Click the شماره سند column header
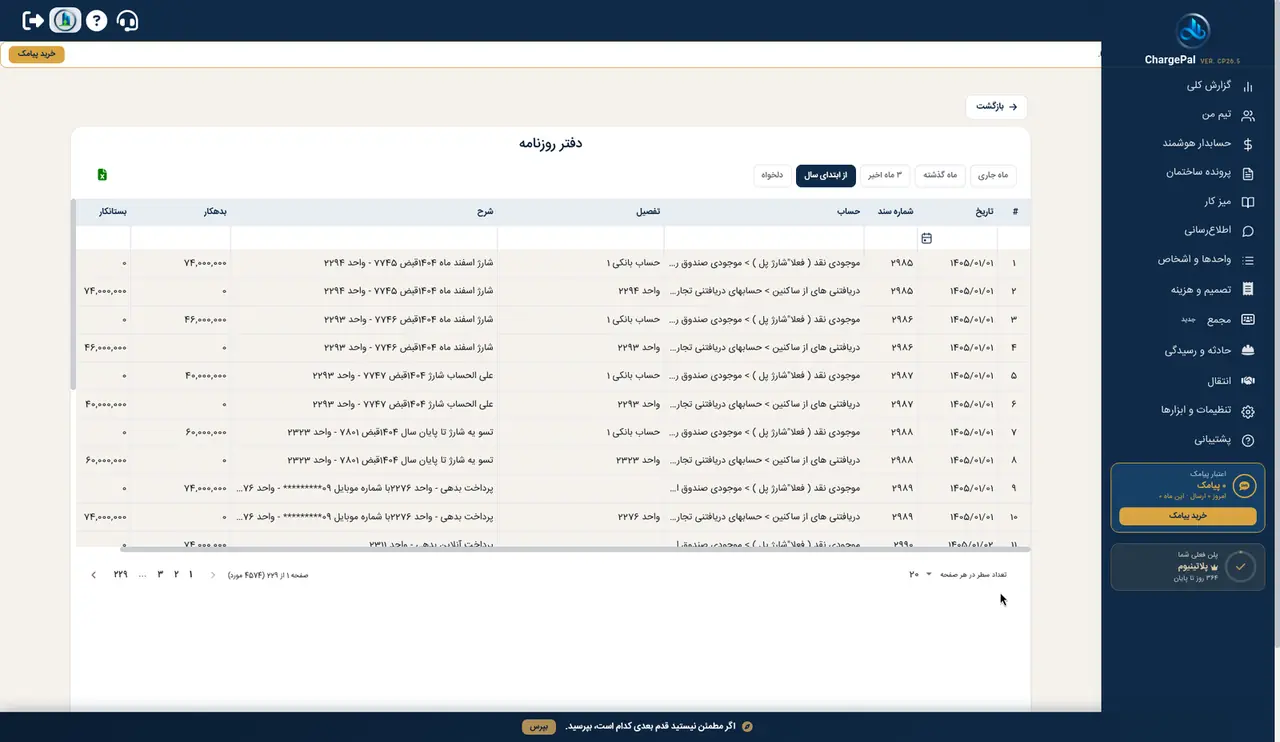This screenshot has height=742, width=1280. tap(896, 212)
